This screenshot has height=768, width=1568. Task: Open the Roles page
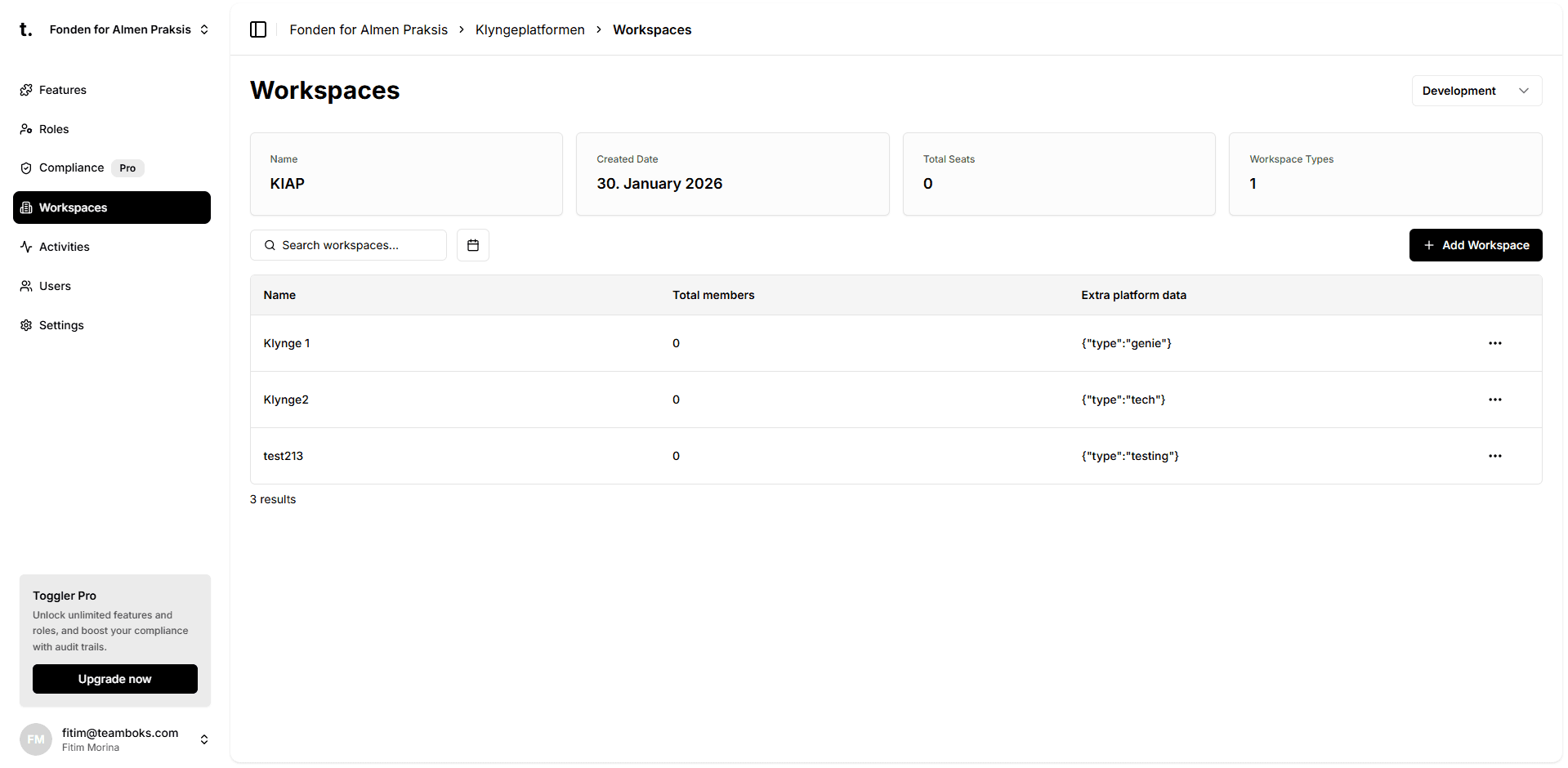(x=54, y=129)
